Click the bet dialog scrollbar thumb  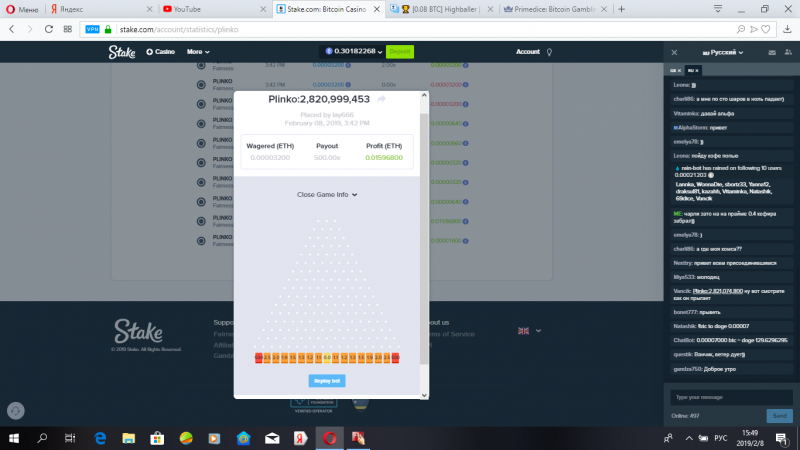pos(424,238)
